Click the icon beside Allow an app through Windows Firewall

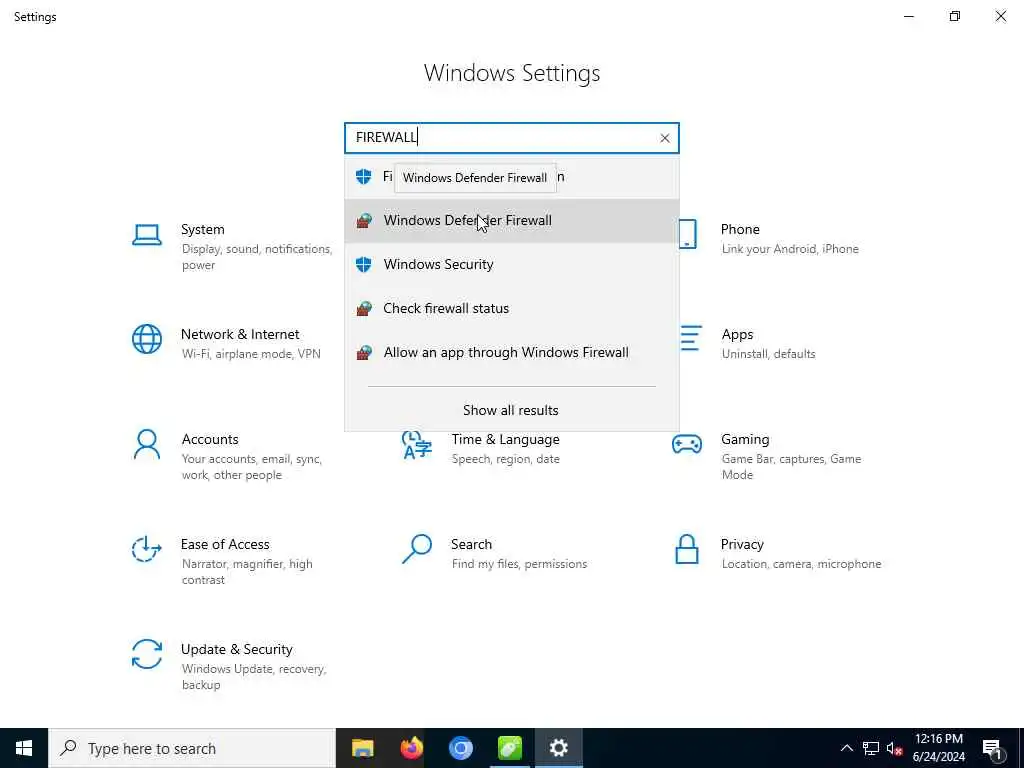tap(364, 353)
